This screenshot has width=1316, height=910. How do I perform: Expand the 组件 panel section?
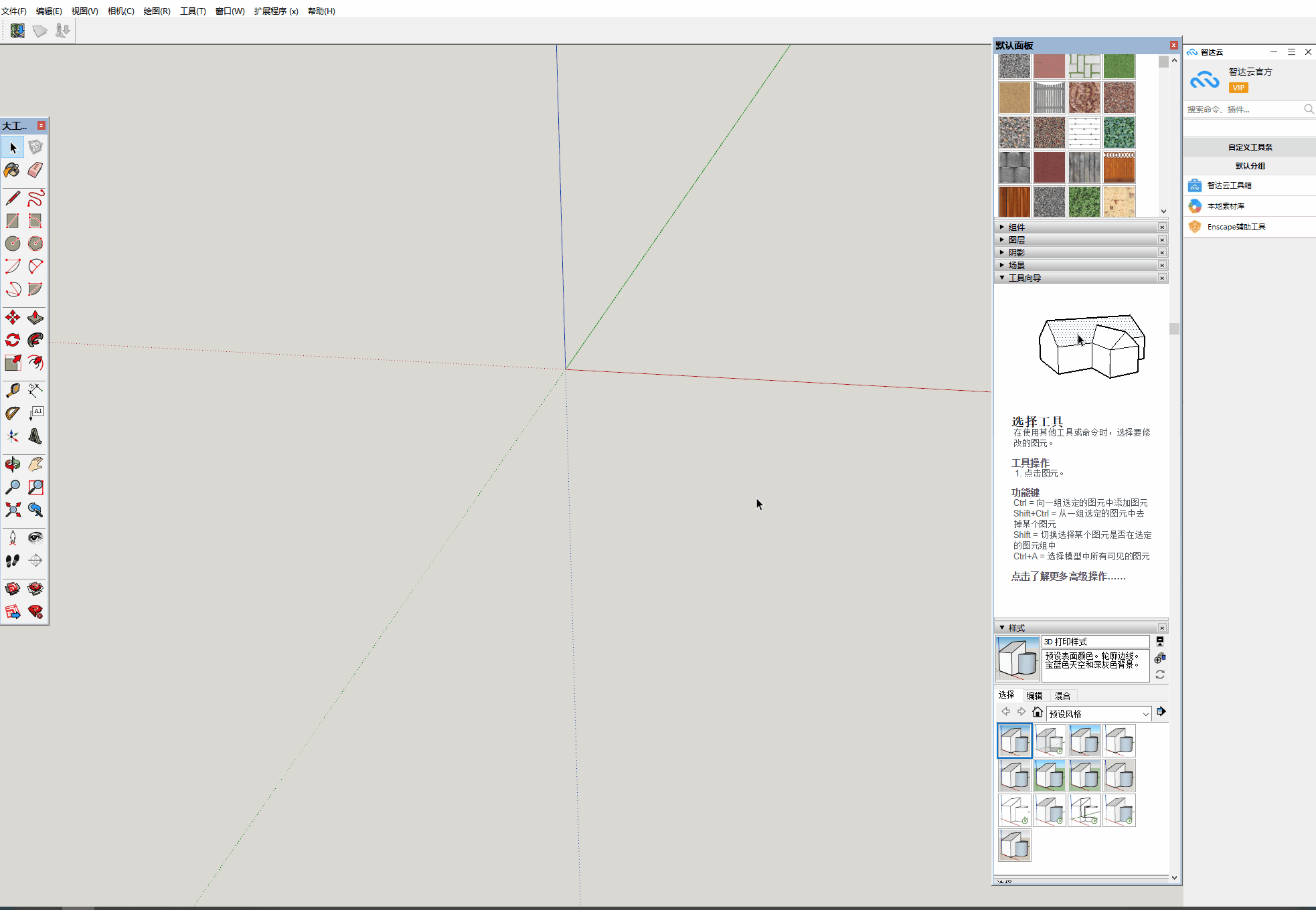pyautogui.click(x=1016, y=227)
